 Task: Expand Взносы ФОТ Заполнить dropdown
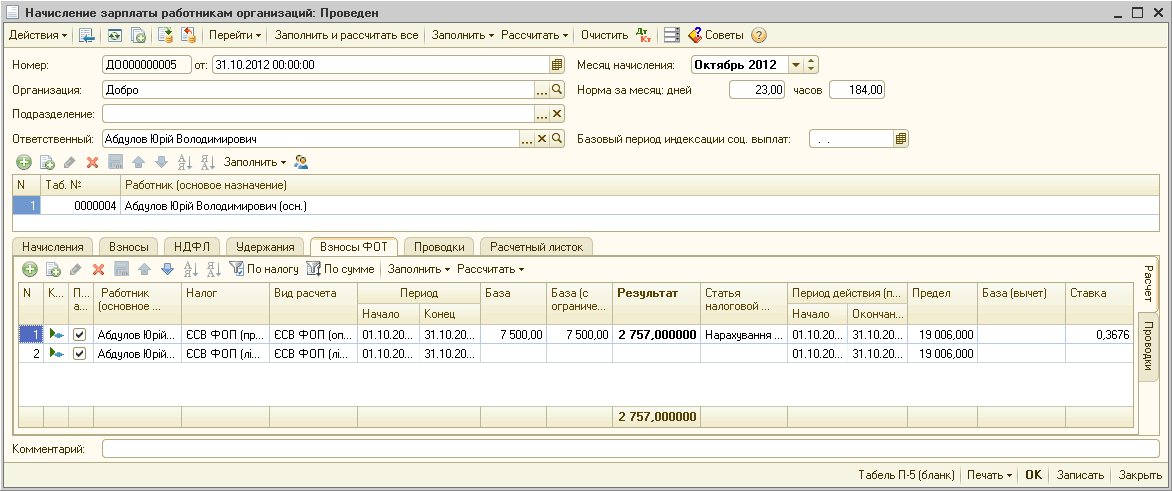(x=419, y=269)
